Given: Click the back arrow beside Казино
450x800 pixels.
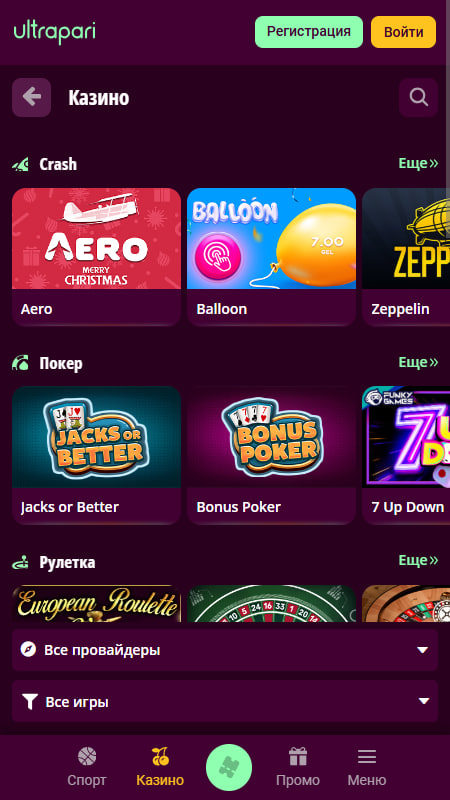Looking at the screenshot, I should (x=32, y=97).
